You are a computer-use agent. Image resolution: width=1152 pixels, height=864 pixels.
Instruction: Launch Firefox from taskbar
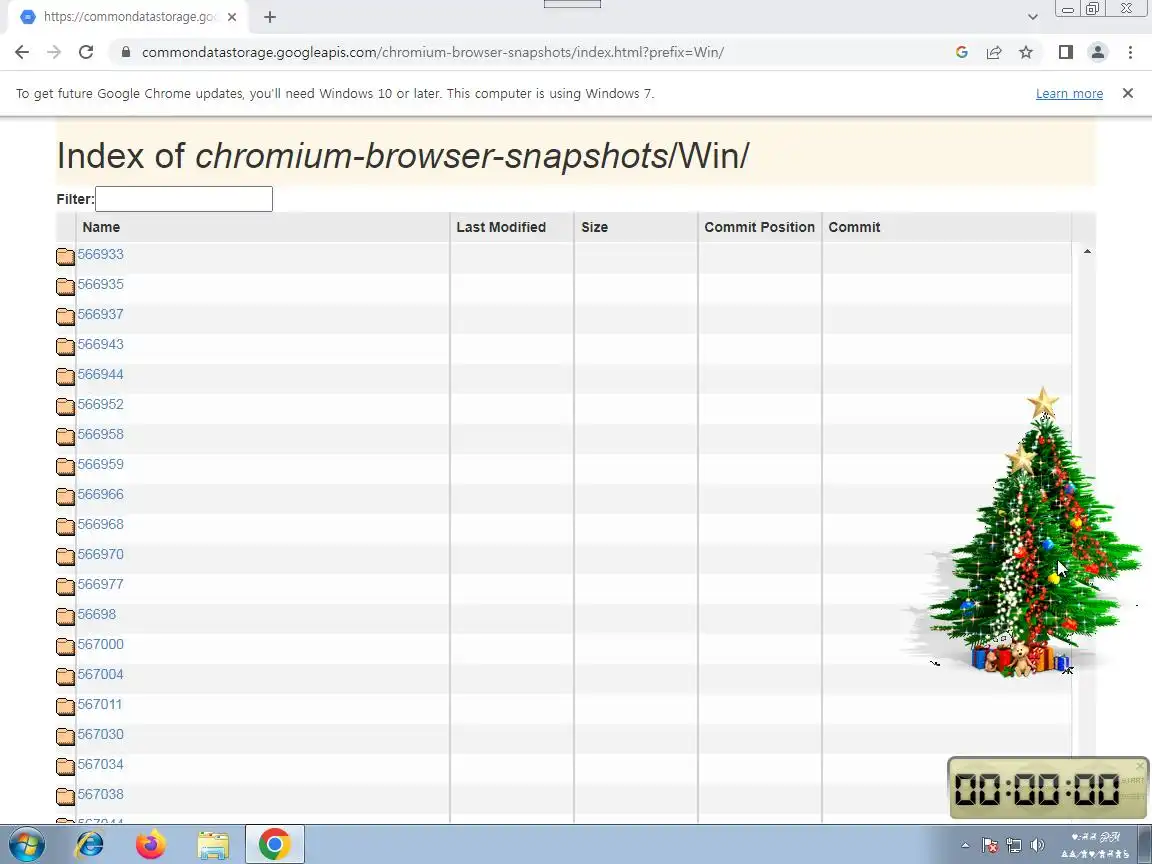pyautogui.click(x=151, y=845)
